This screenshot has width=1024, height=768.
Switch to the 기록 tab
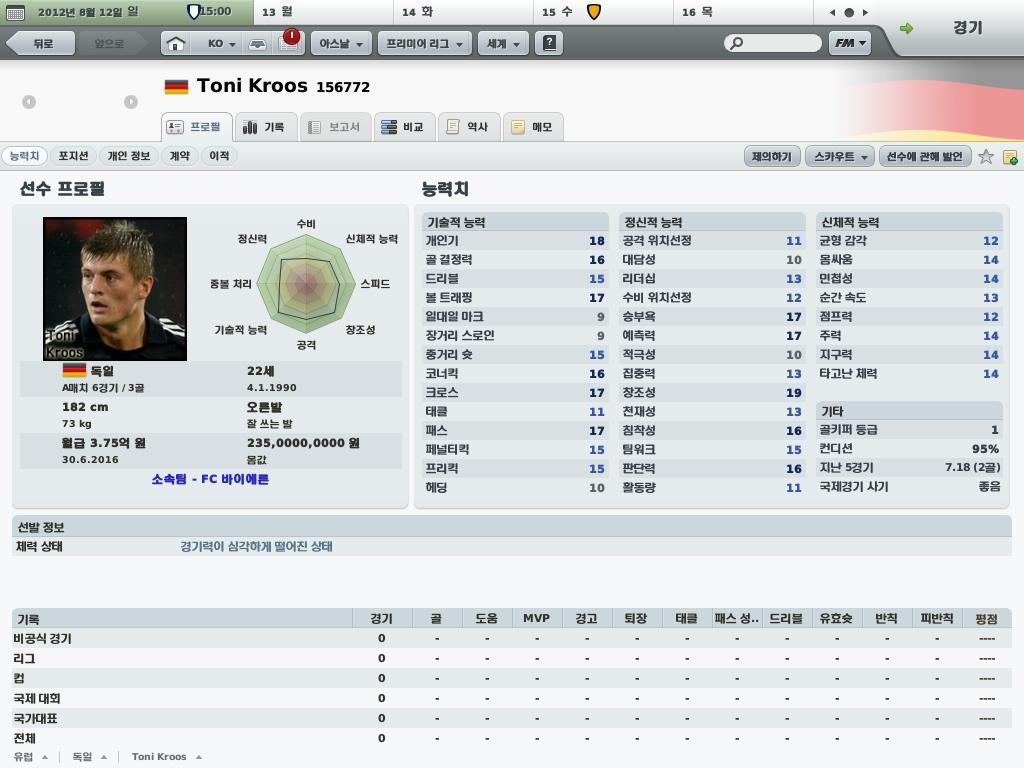pyautogui.click(x=264, y=127)
